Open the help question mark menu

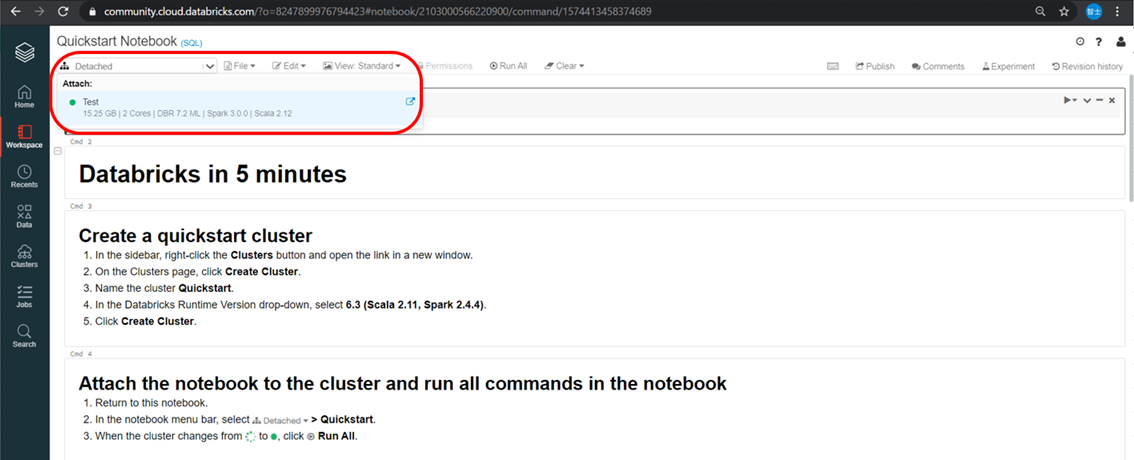pos(1099,42)
